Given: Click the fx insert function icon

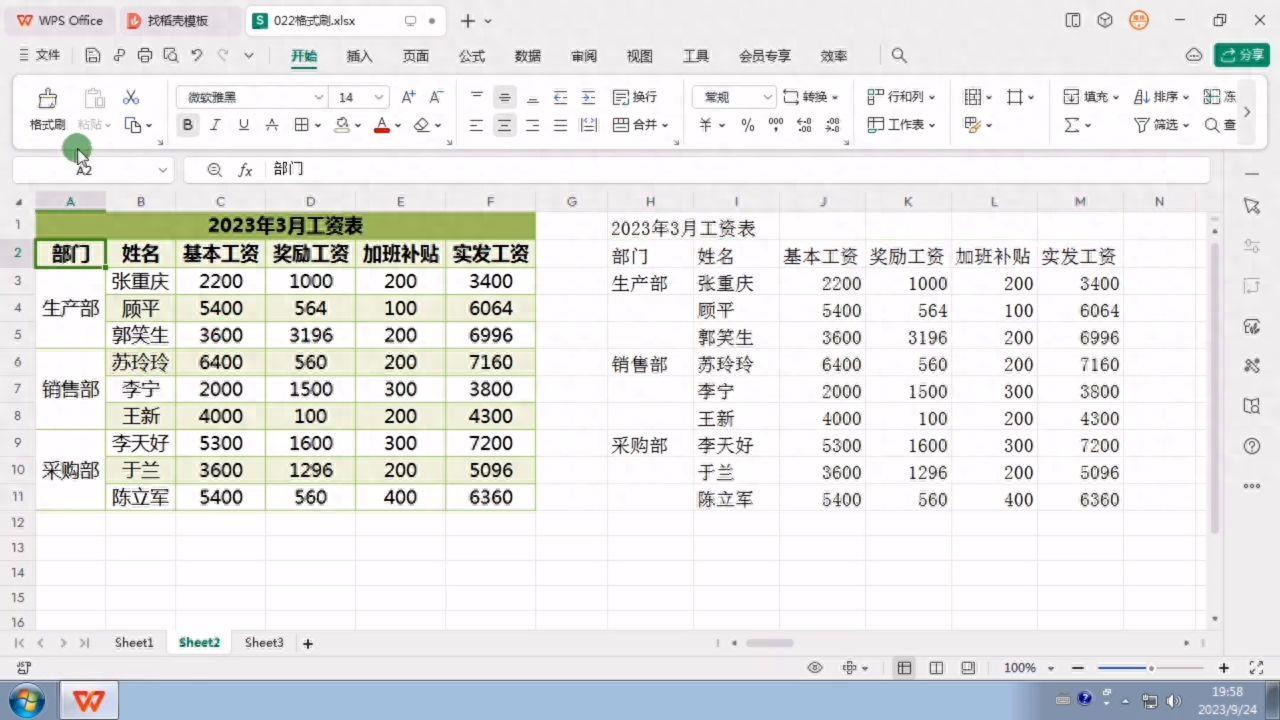Looking at the screenshot, I should 245,170.
